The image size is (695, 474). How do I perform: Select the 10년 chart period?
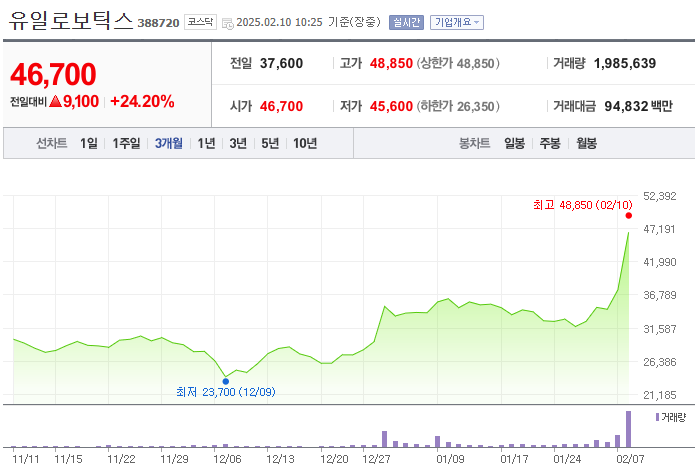[305, 143]
